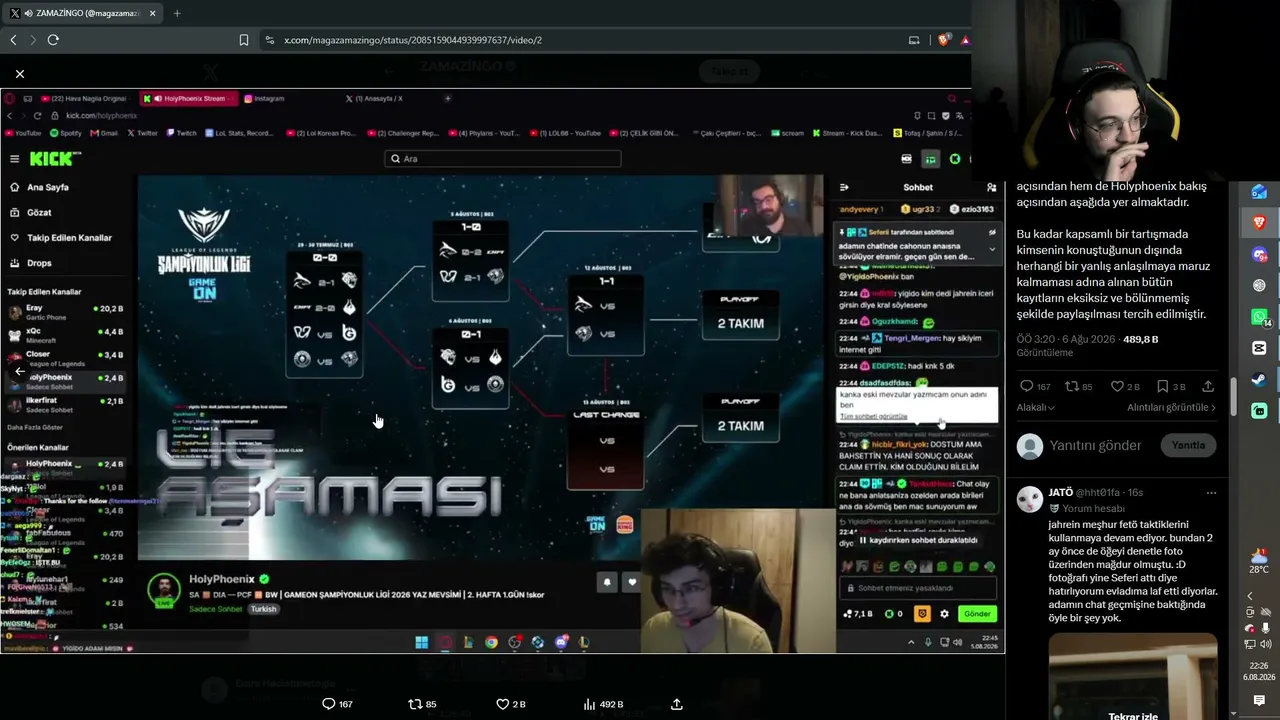Open WhatsApp from the taskbar

(x=1259, y=317)
